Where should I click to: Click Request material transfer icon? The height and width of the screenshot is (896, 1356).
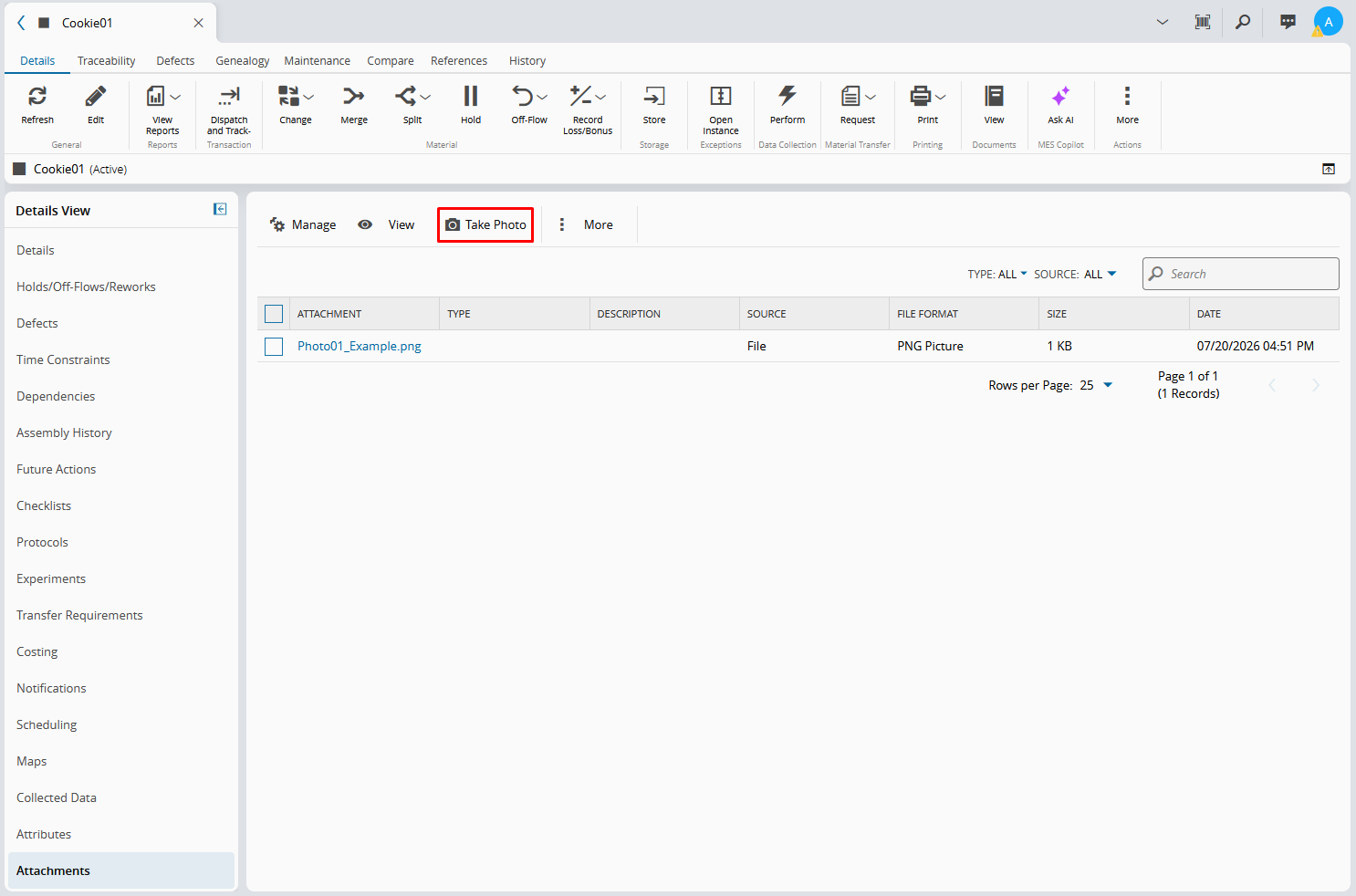point(851,96)
